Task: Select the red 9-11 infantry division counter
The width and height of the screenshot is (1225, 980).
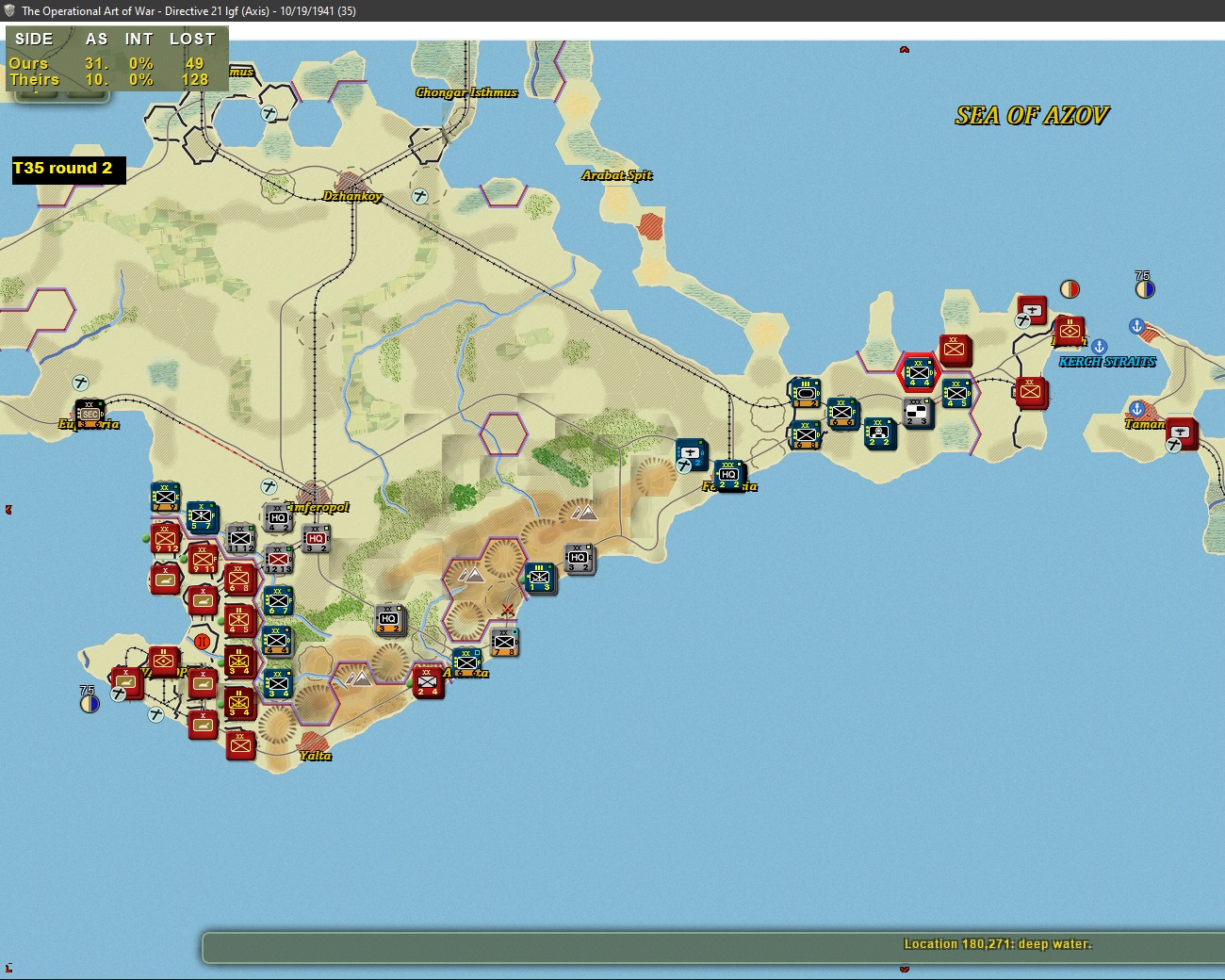Action: [x=204, y=560]
